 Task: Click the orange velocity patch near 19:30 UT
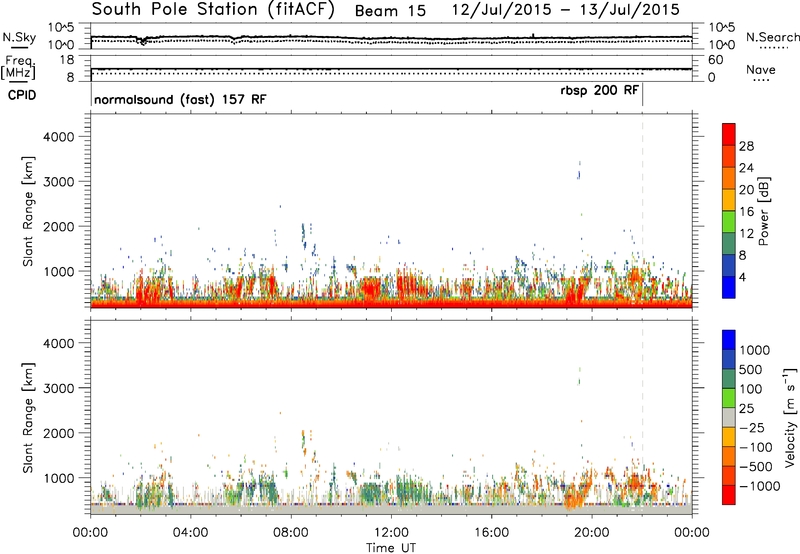point(578,493)
